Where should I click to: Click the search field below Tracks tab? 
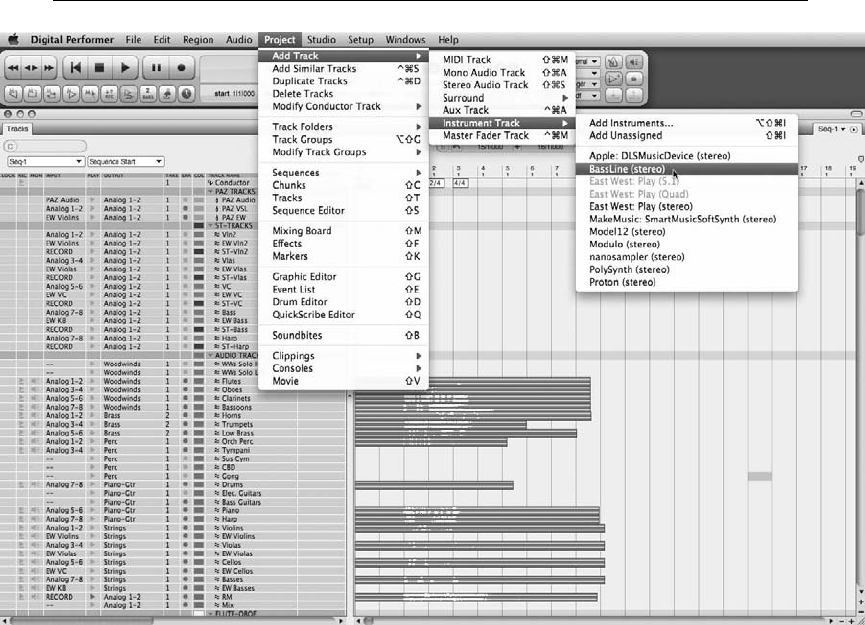(45, 146)
